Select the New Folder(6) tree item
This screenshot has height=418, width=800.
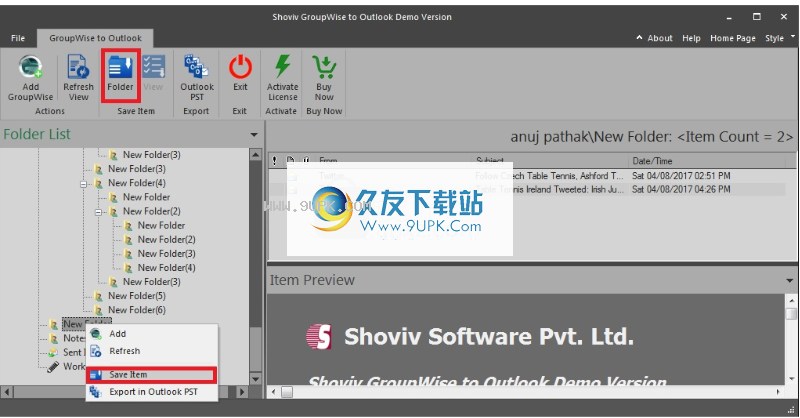click(x=137, y=310)
